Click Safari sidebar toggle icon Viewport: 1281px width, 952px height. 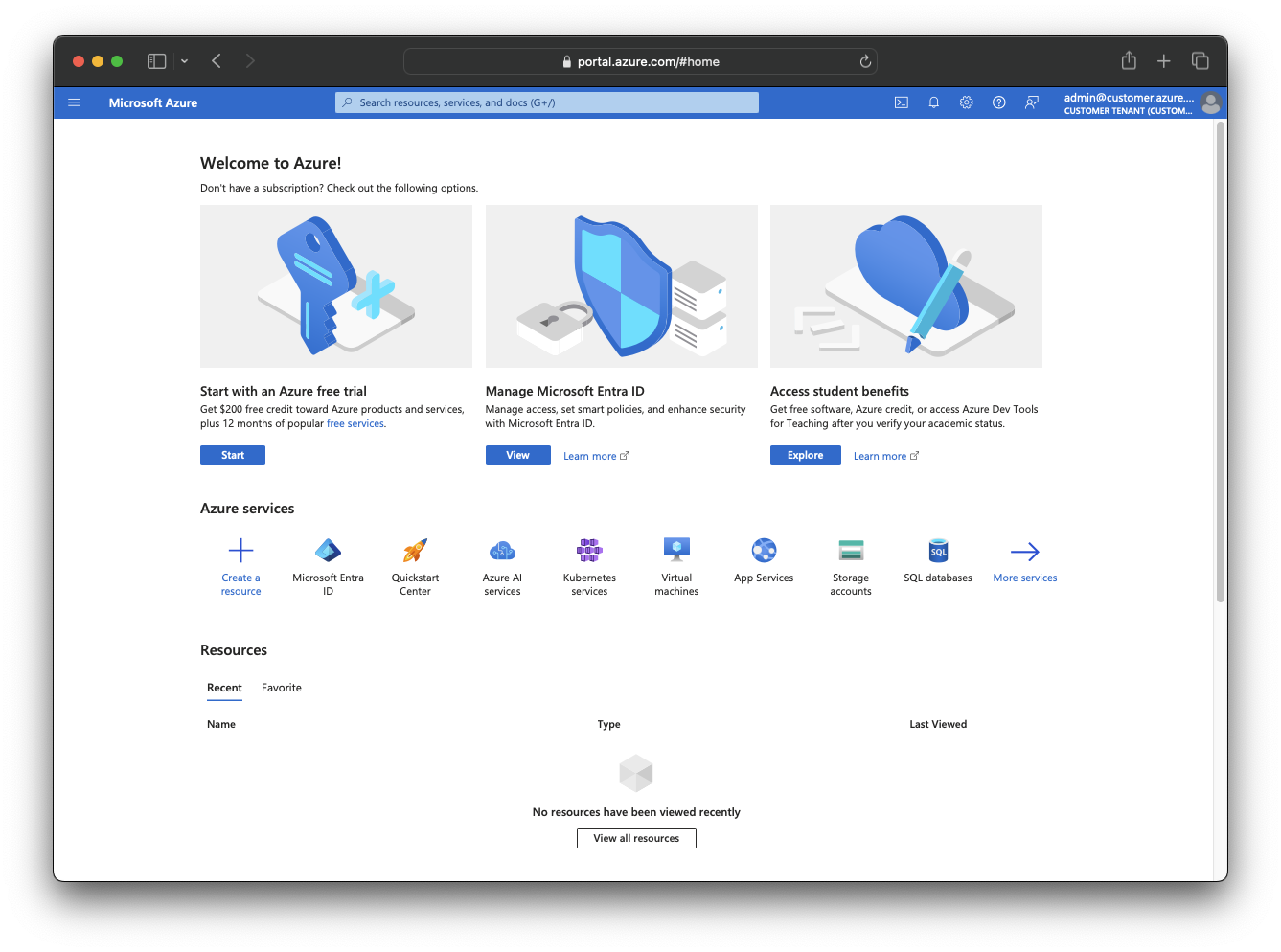pyautogui.click(x=156, y=61)
